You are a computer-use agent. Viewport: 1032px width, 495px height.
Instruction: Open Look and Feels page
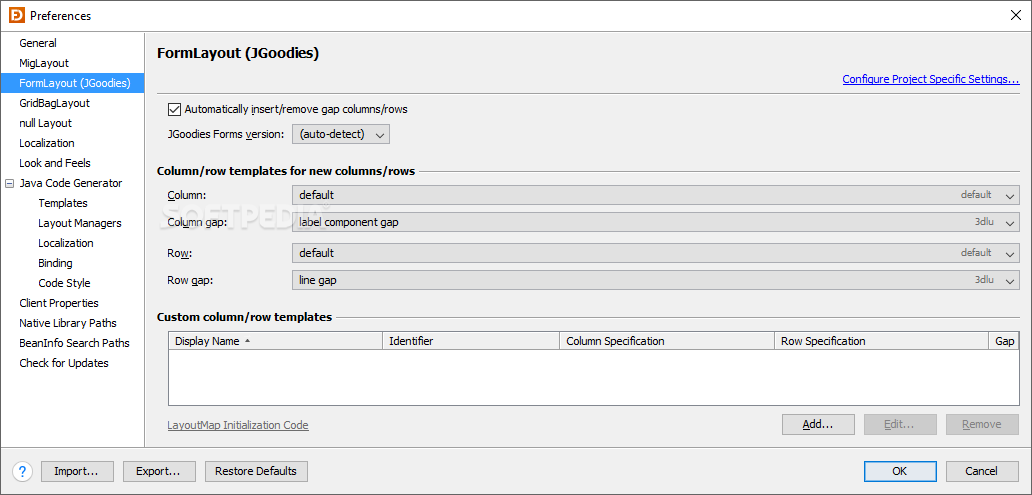pos(55,163)
